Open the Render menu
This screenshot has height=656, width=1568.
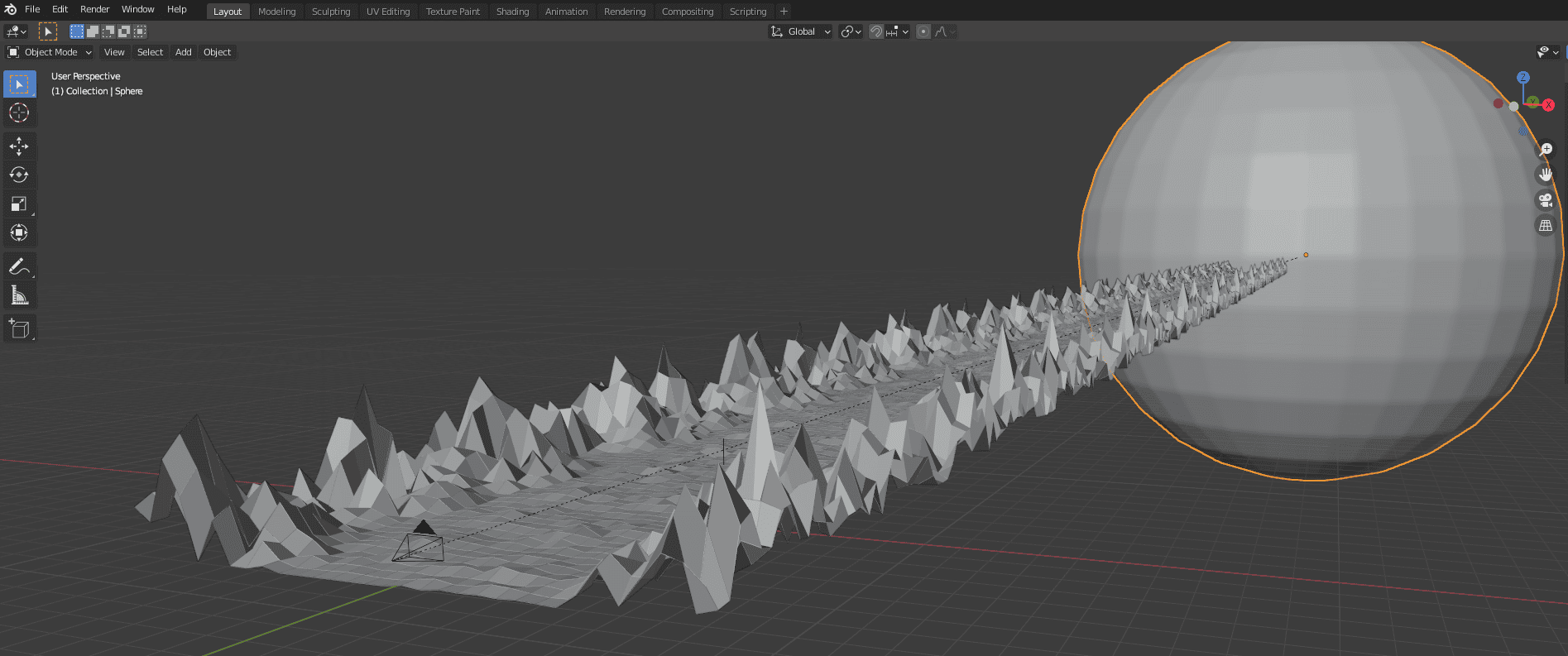point(94,9)
